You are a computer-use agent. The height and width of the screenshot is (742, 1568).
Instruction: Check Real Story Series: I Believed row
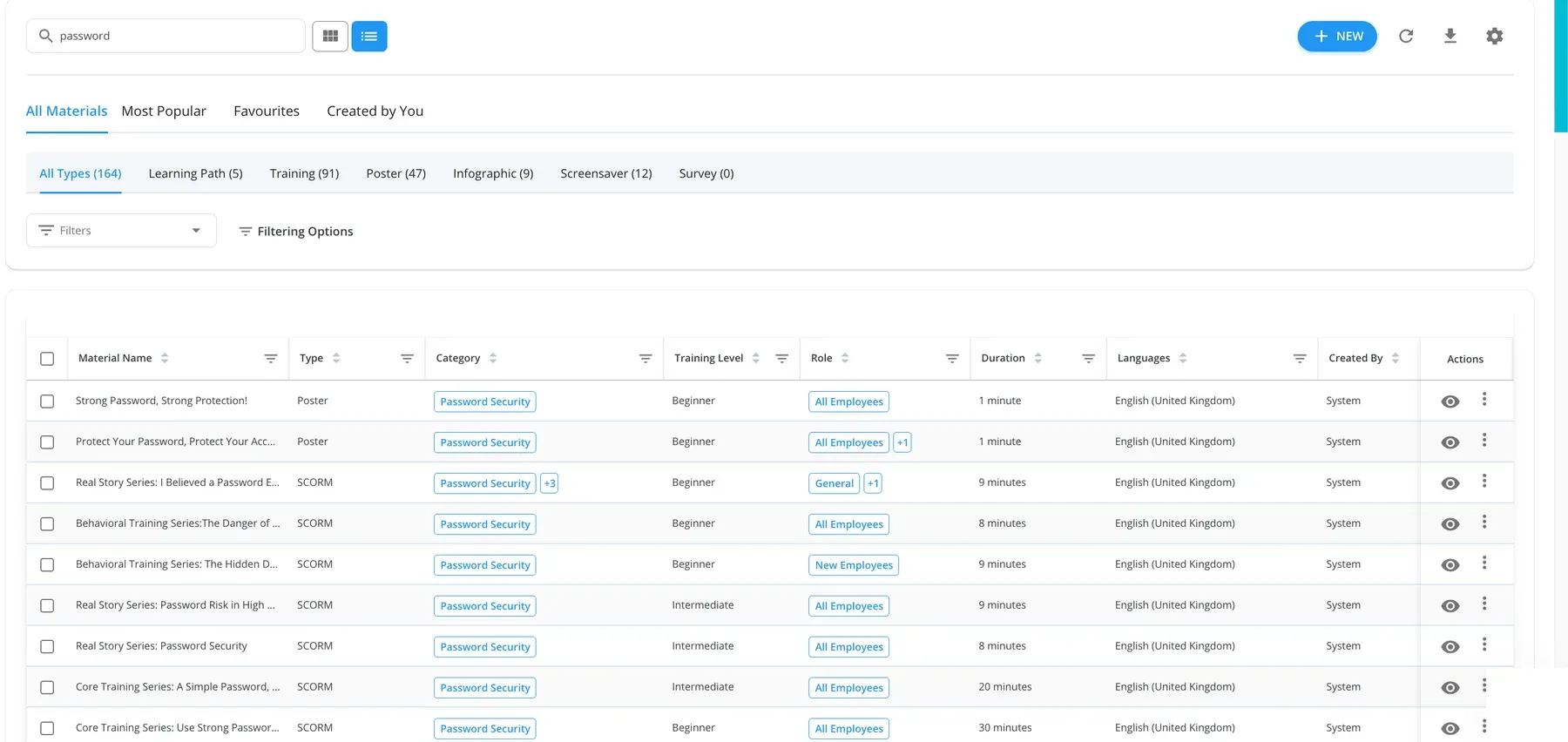[x=47, y=483]
